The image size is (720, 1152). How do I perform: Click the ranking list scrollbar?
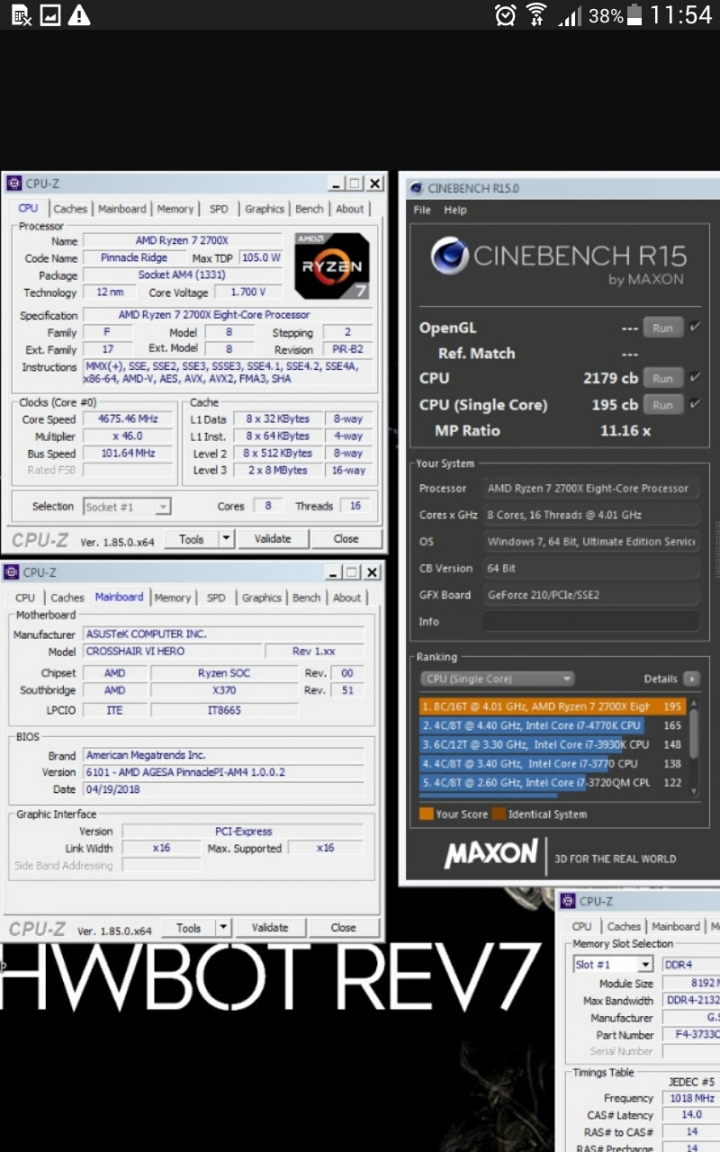(x=694, y=746)
